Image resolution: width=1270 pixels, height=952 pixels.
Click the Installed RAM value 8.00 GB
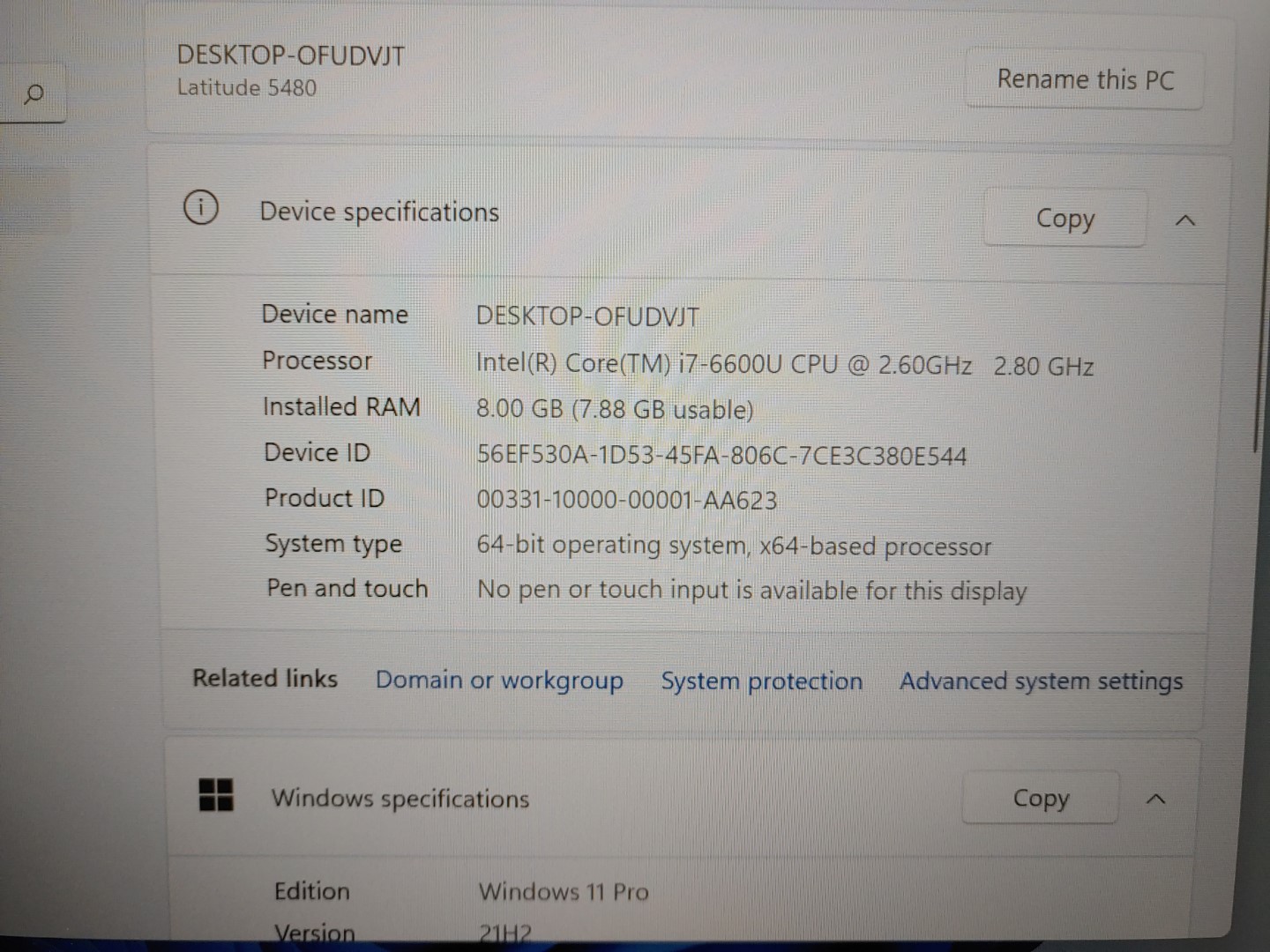point(615,409)
